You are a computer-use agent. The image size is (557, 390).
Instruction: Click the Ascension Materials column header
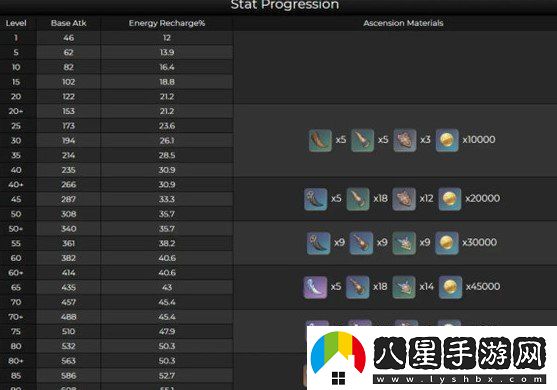point(403,23)
